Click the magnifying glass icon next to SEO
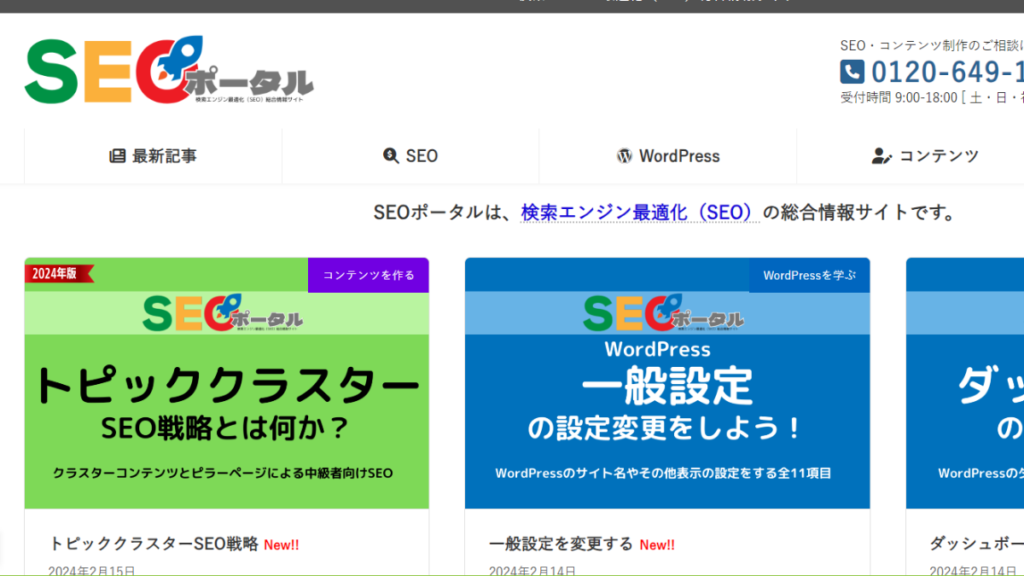This screenshot has height=576, width=1024. pos(389,156)
